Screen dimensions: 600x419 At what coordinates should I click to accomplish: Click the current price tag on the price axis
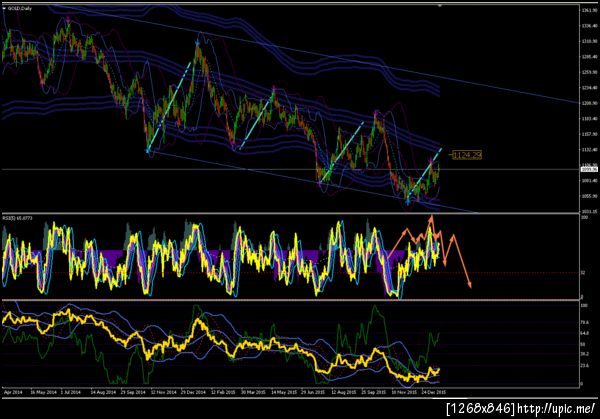coord(589,169)
